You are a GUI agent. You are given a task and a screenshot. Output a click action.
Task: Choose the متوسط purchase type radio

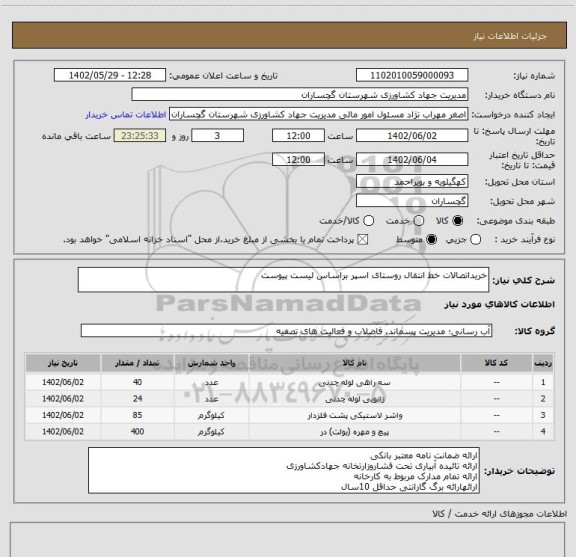[x=431, y=240]
